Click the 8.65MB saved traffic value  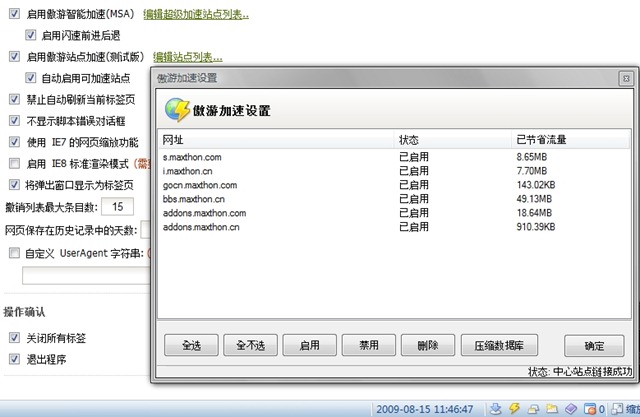click(x=531, y=157)
